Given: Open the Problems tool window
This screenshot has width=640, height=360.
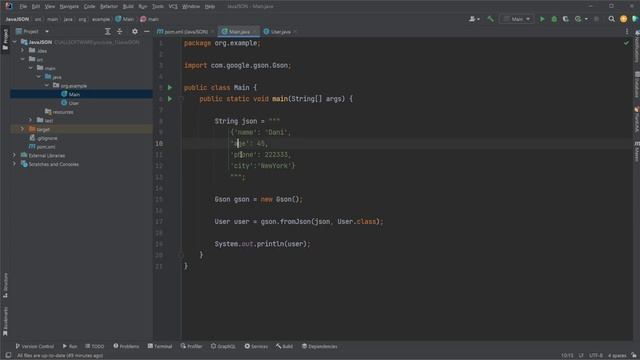Looking at the screenshot, I should coord(126,347).
